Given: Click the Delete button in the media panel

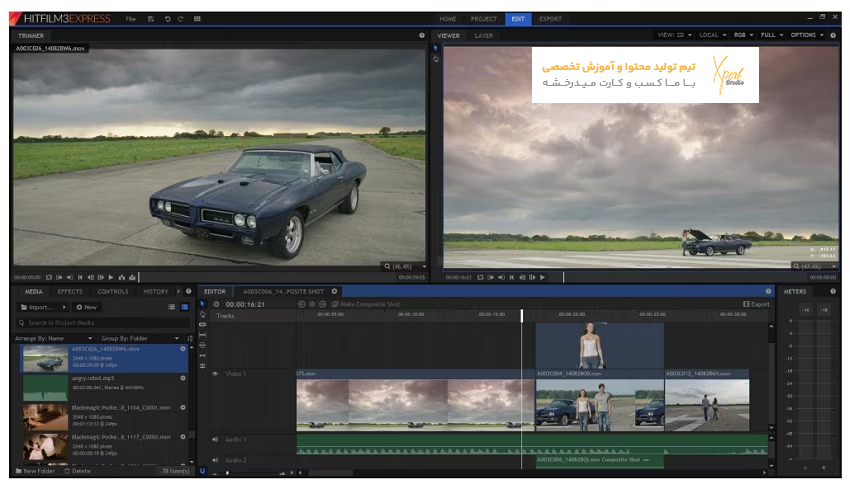Looking at the screenshot, I should (78, 471).
